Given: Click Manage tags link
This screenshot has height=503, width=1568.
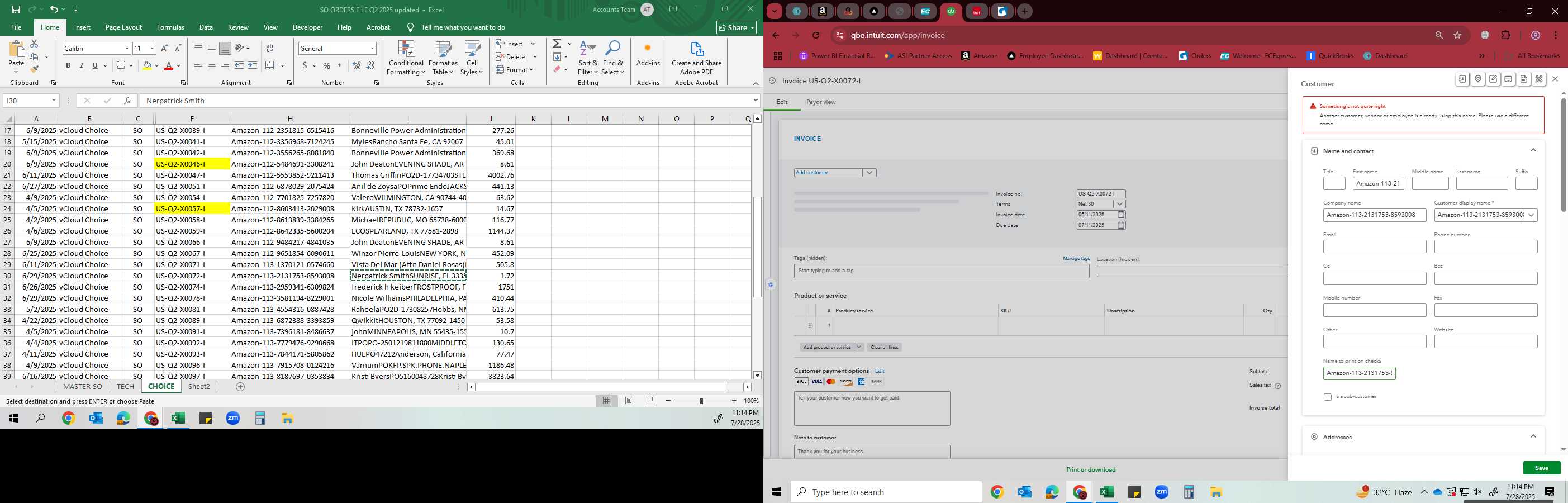Looking at the screenshot, I should click(x=1076, y=259).
